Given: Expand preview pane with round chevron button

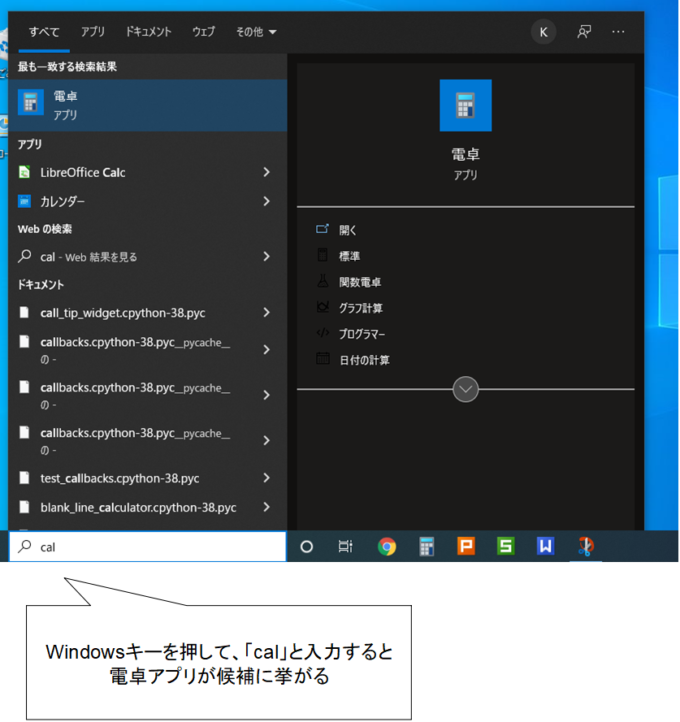Looking at the screenshot, I should tap(465, 390).
